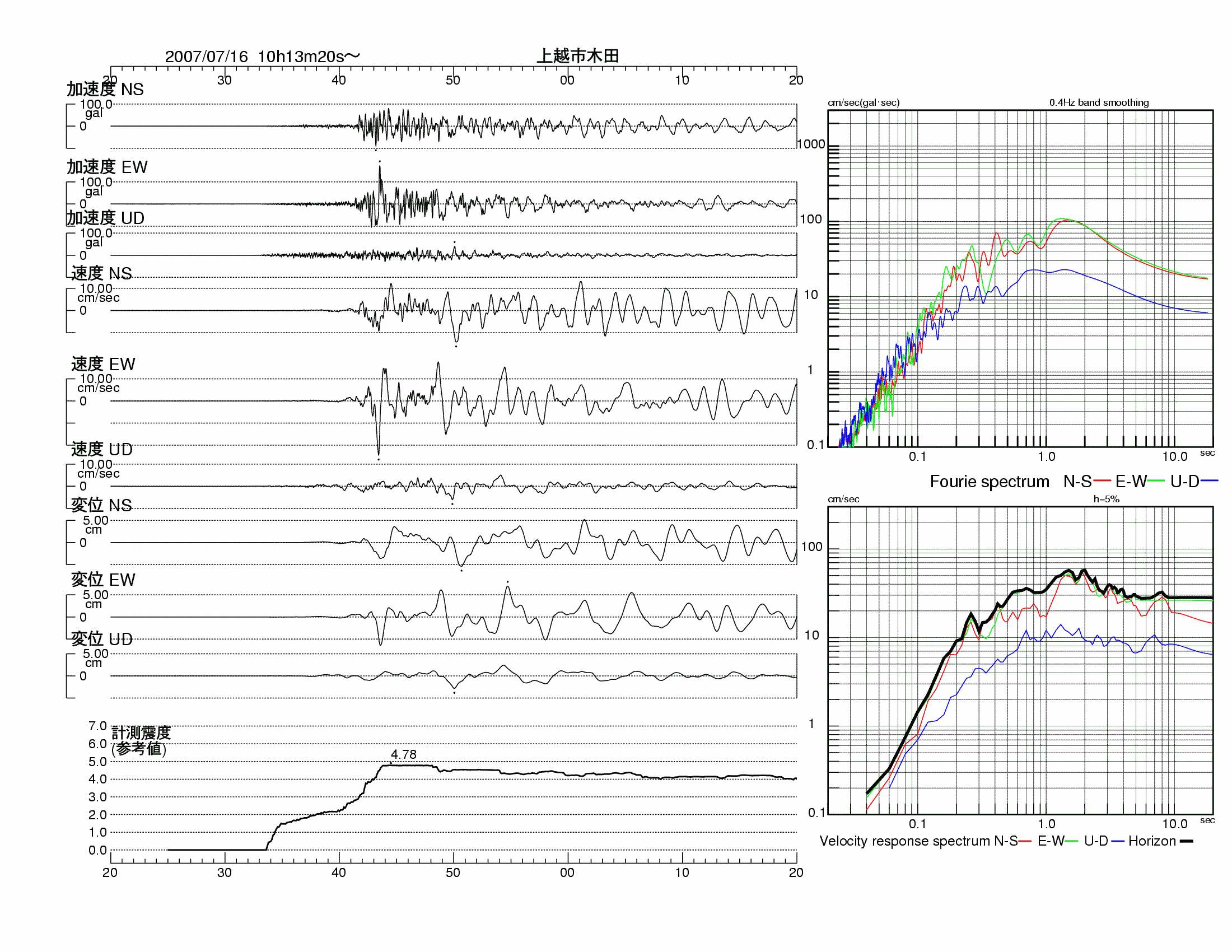Click the 変位 EW waveform label
1232x952 pixels.
point(102,579)
